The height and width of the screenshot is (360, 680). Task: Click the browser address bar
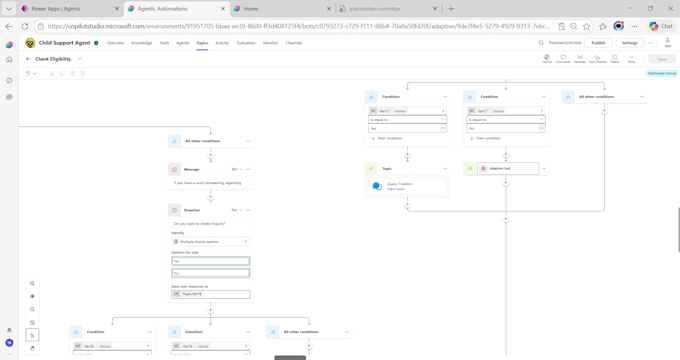(299, 26)
